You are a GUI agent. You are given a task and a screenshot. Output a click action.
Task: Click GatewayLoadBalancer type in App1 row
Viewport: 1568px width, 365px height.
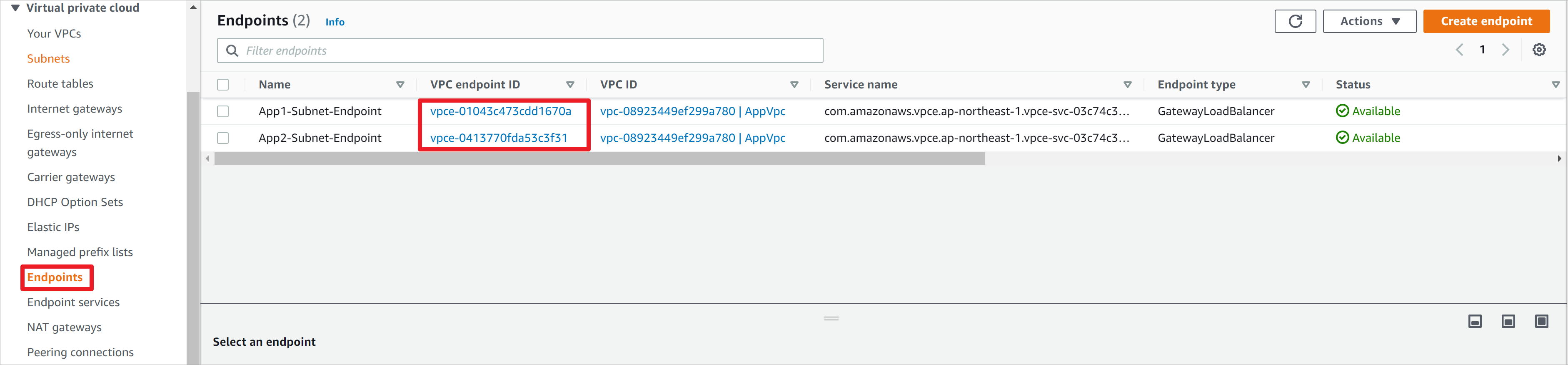pos(1216,111)
